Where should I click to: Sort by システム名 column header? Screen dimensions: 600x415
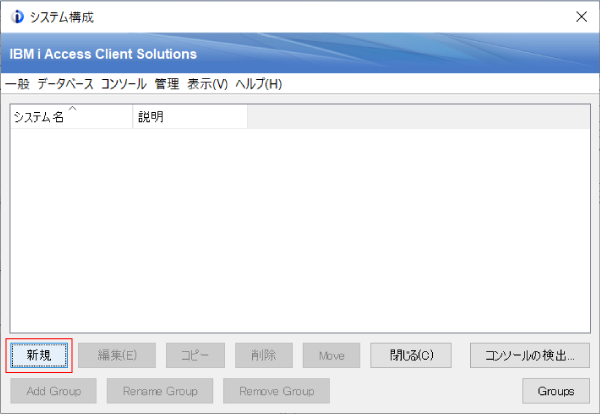point(72,116)
